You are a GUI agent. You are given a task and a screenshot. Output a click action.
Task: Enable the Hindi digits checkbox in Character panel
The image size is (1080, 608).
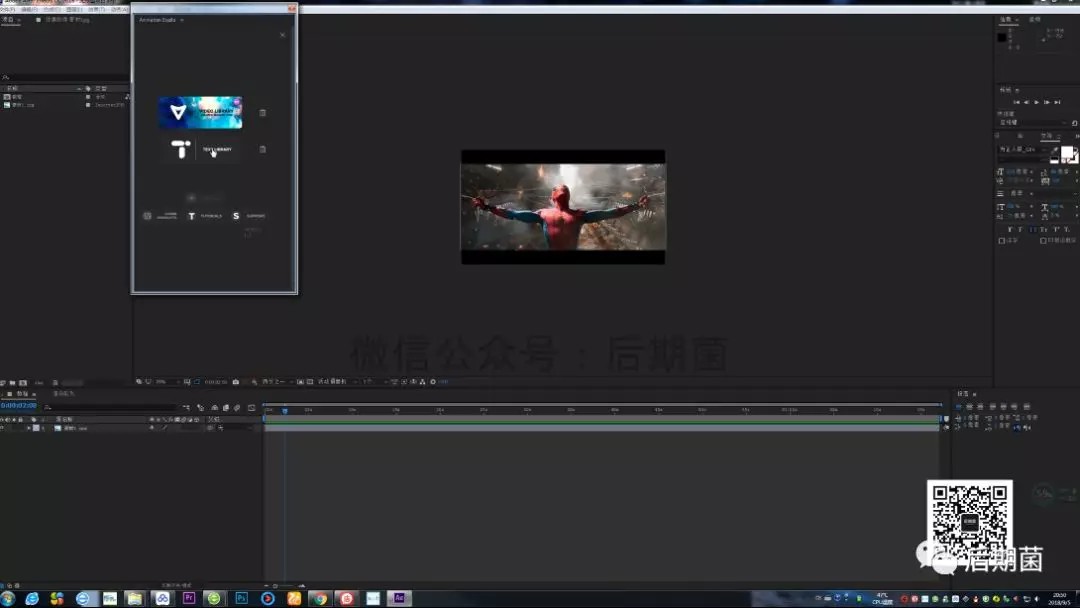click(1043, 241)
